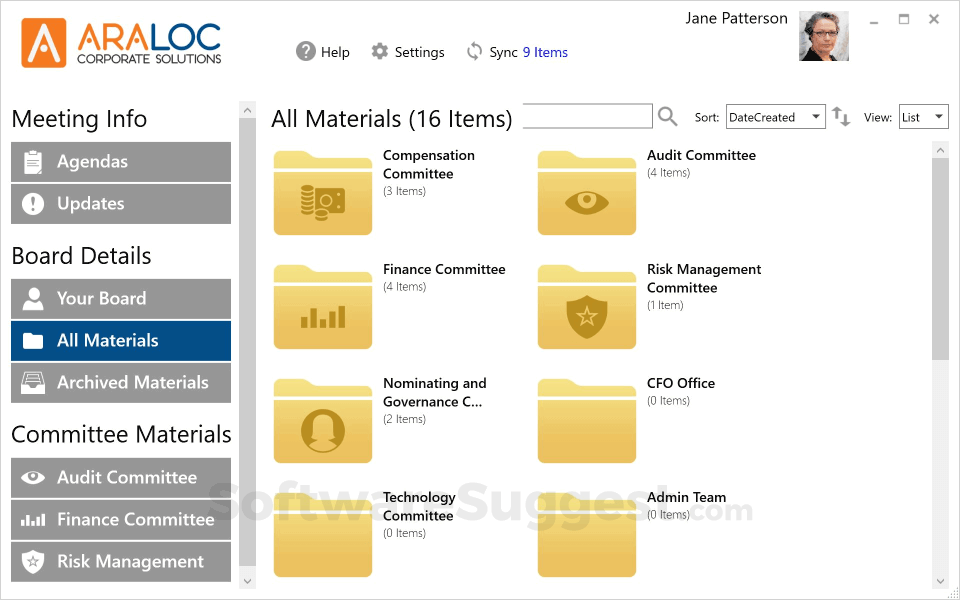Open the View List dropdown

pyautogui.click(x=922, y=116)
